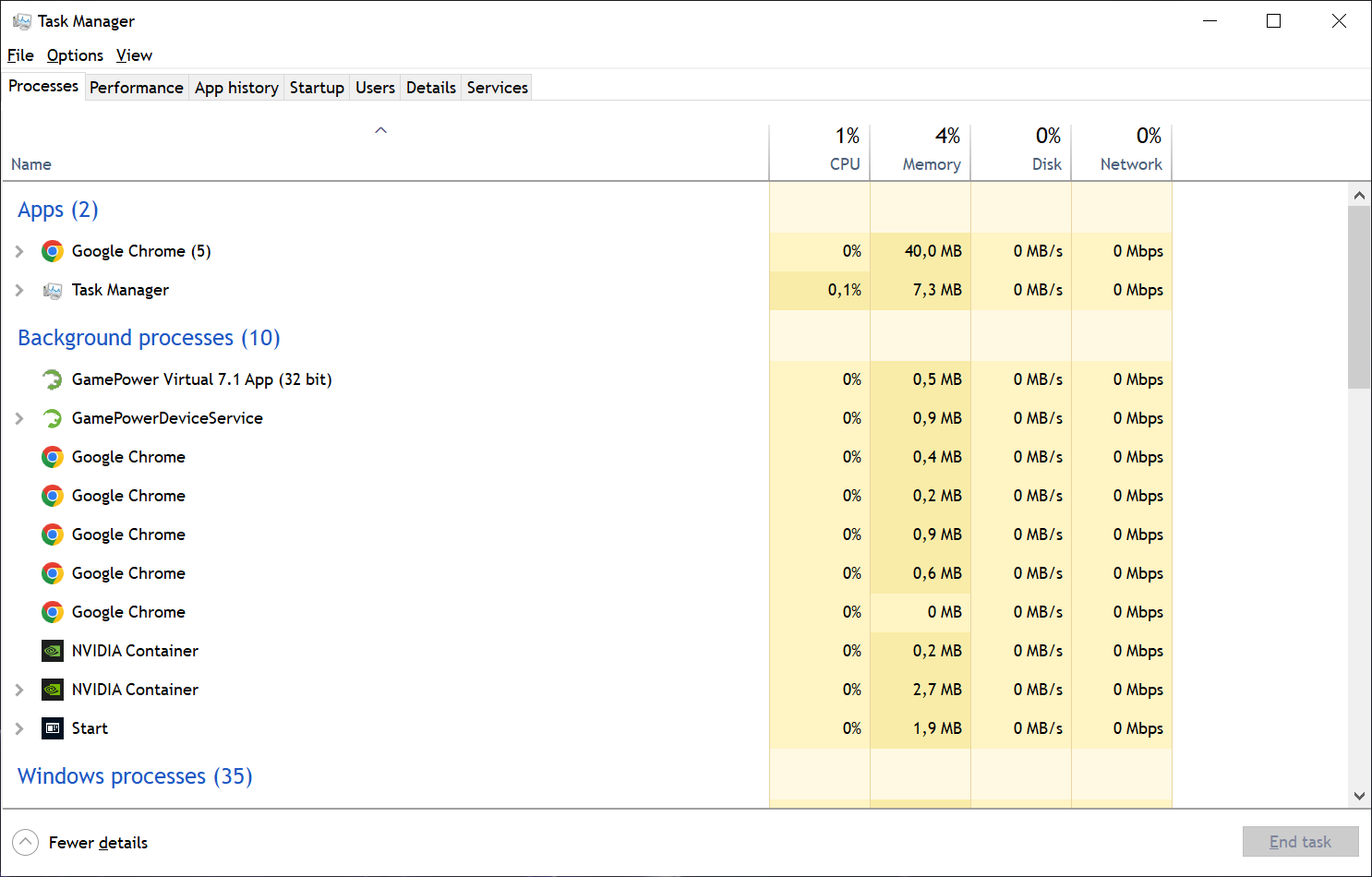Click the vertical scrollbar thumb
The height and width of the screenshot is (877, 1372).
pos(1359,297)
